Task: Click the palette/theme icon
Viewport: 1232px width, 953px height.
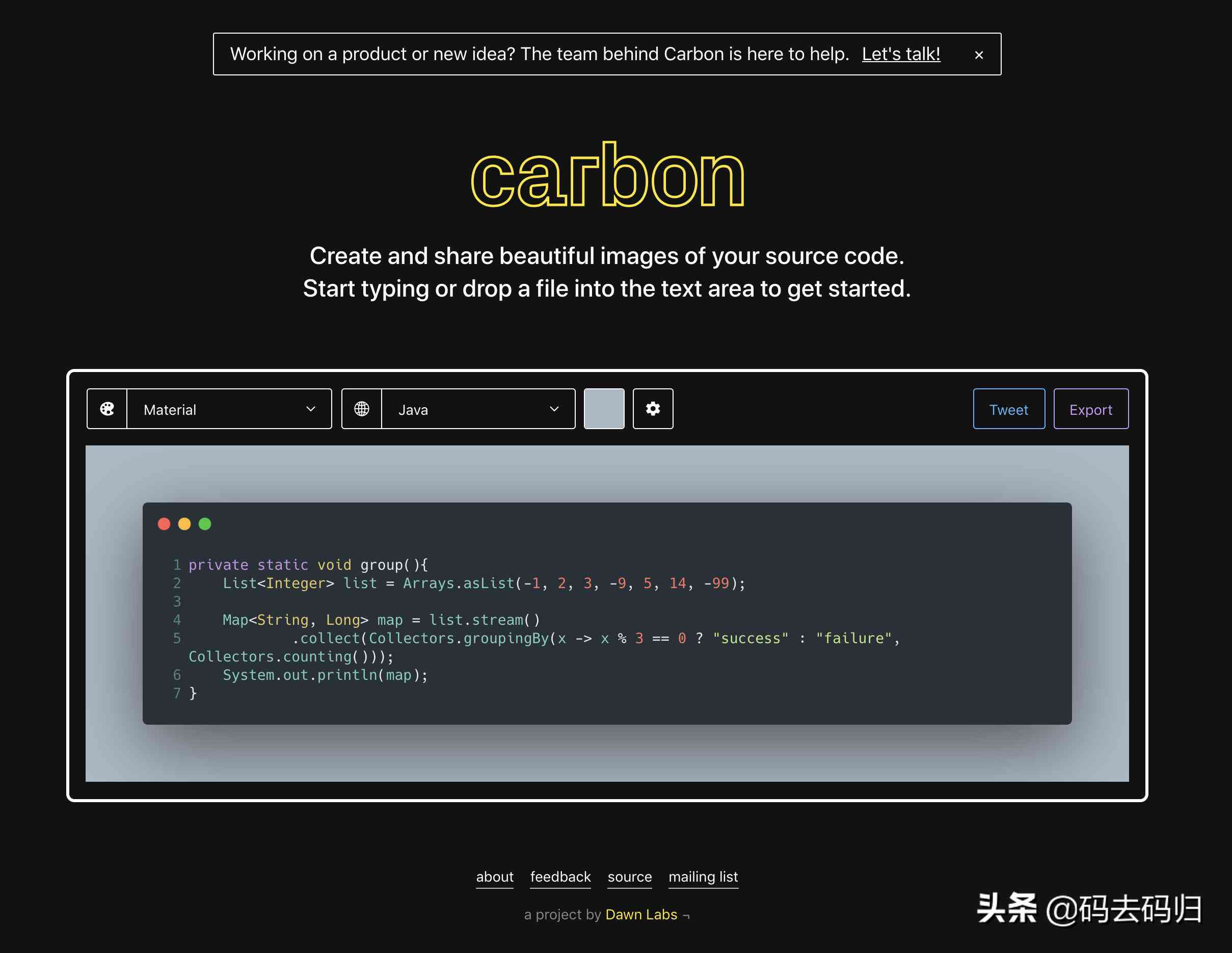Action: click(107, 408)
